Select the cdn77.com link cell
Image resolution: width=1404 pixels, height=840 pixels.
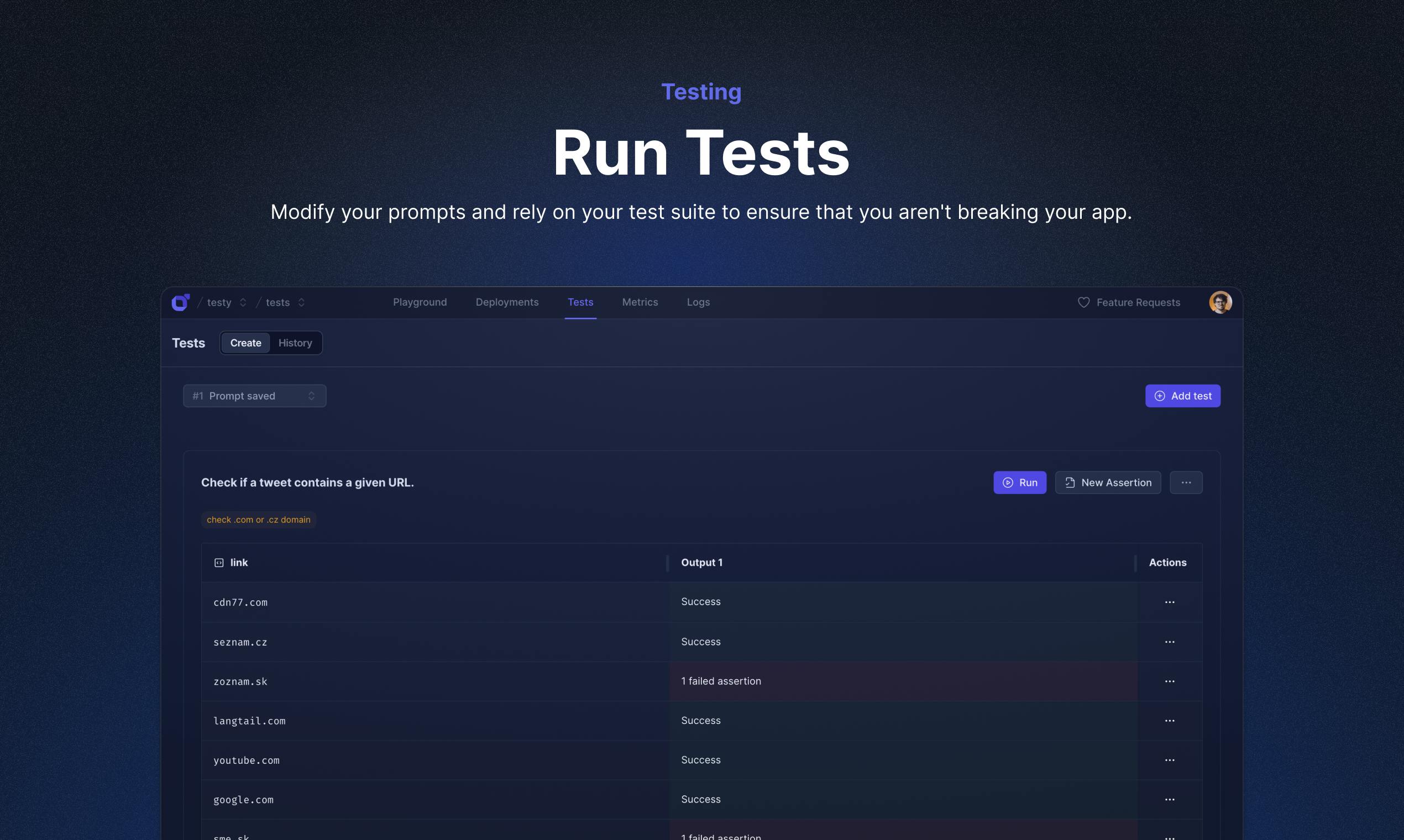435,602
